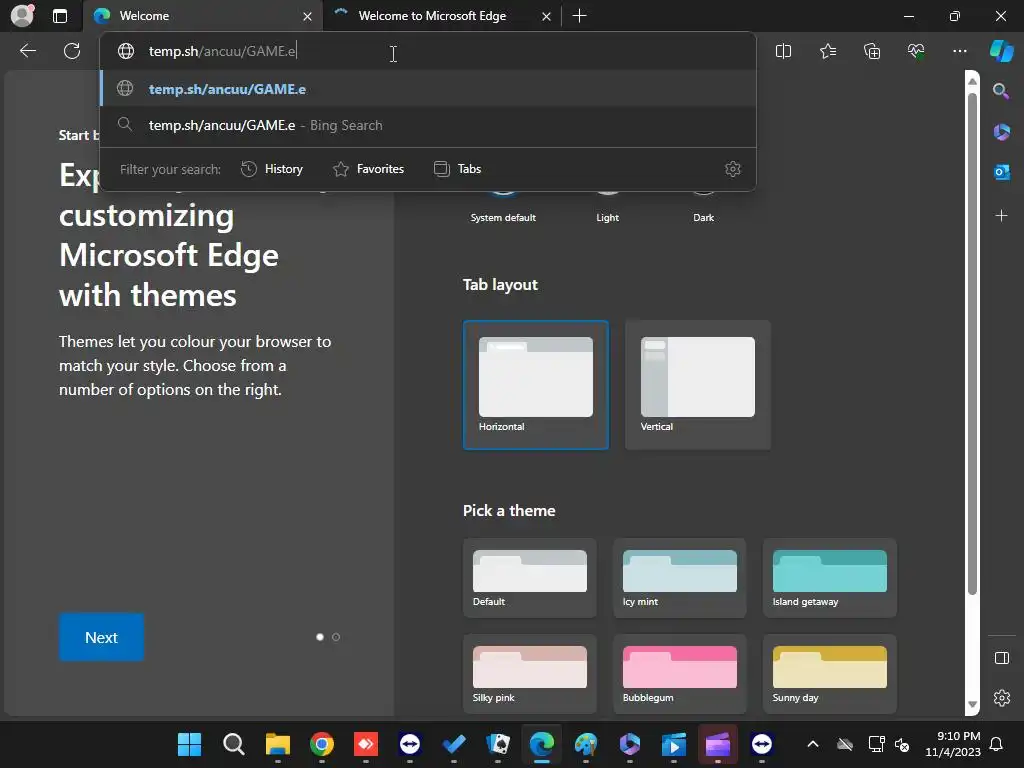Open tab actions menu icon
This screenshot has height=768, width=1024.
click(60, 16)
